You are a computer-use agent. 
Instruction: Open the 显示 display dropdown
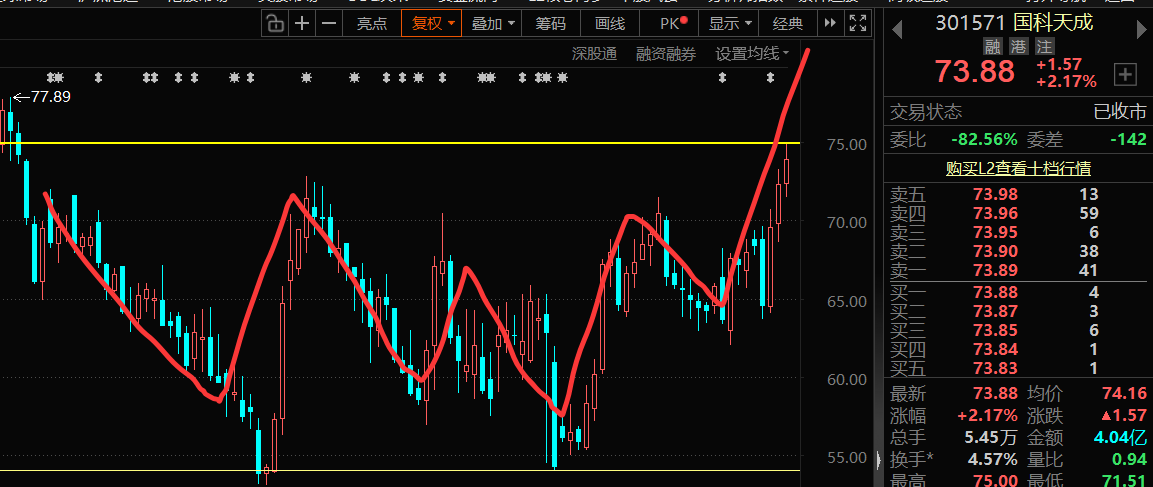[x=729, y=24]
